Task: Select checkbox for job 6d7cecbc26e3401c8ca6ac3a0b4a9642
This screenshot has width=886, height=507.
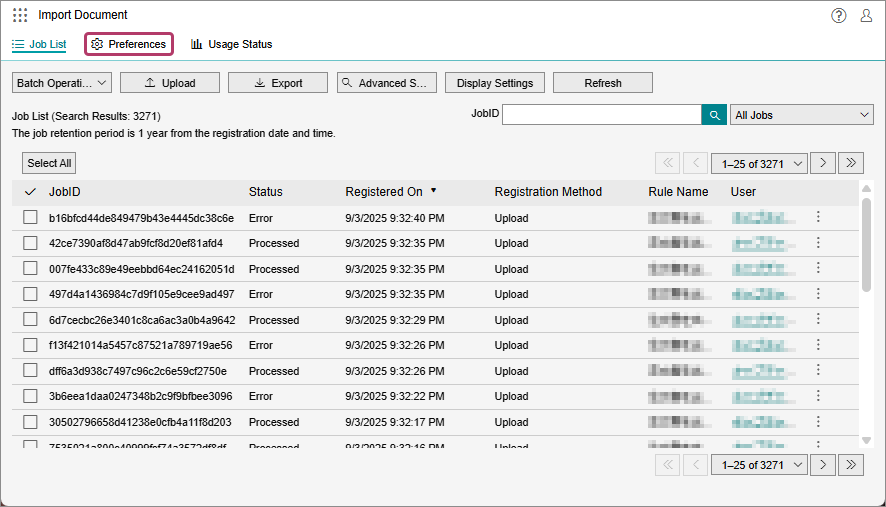Action: point(30,320)
